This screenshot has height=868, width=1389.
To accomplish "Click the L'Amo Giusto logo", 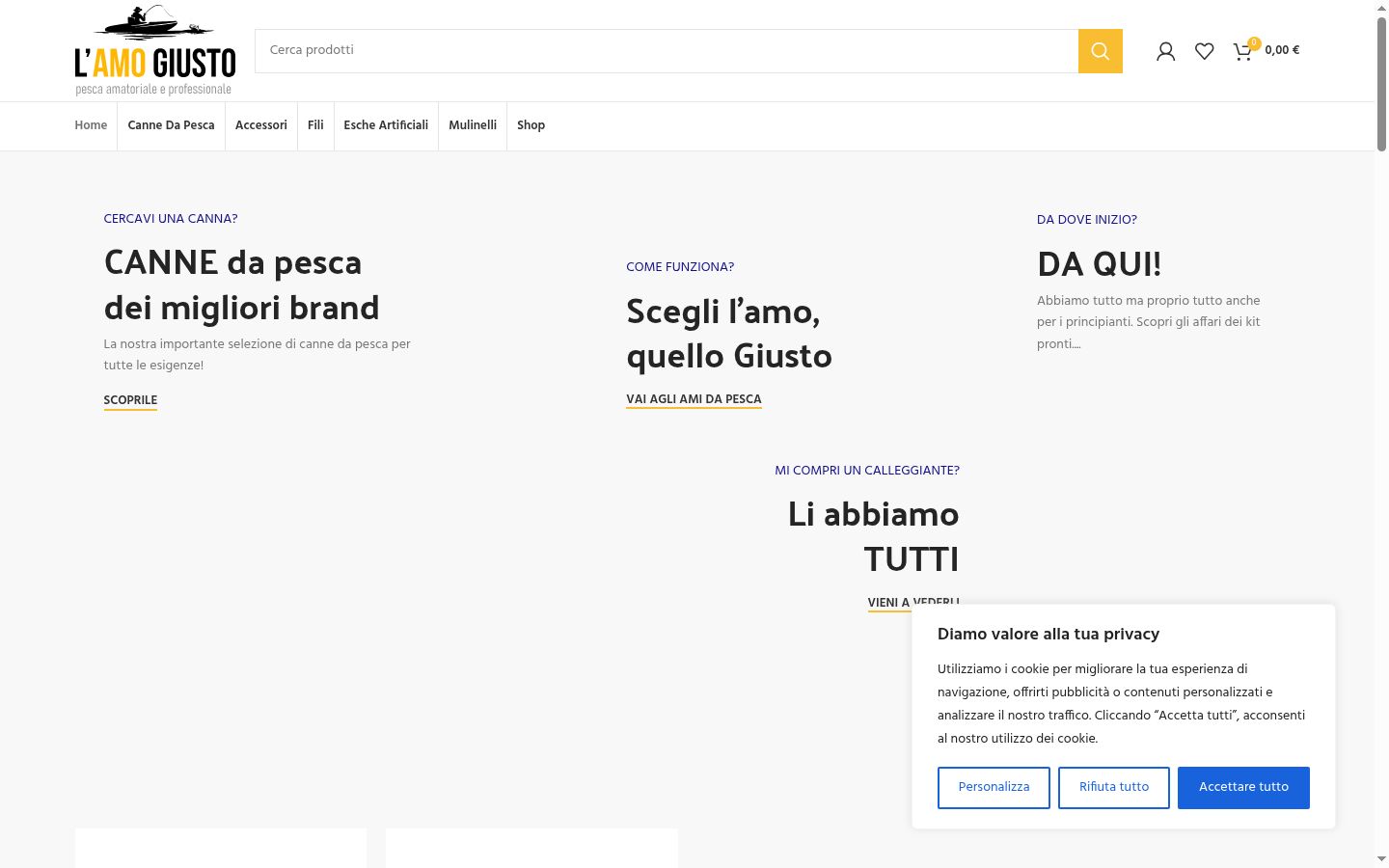I will click(x=155, y=50).
